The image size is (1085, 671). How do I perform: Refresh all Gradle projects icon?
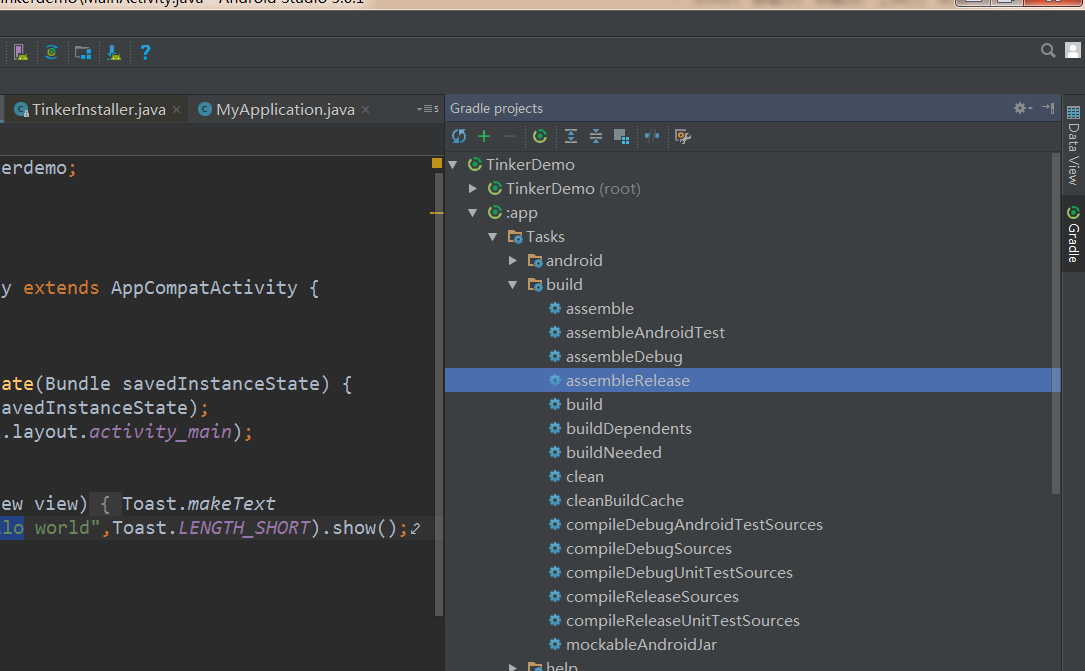(459, 136)
